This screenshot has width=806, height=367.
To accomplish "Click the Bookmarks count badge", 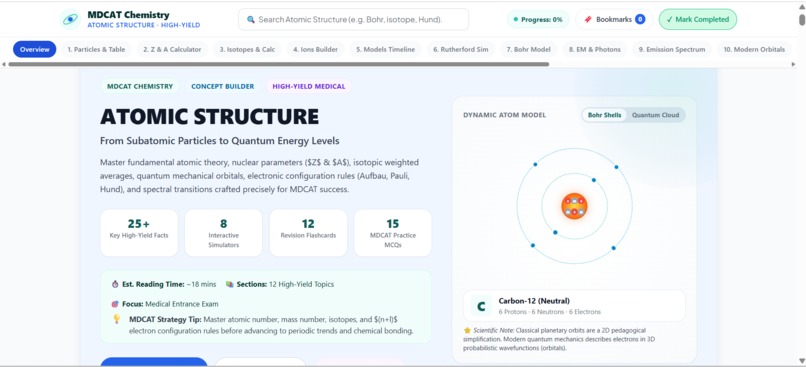I will coord(640,20).
